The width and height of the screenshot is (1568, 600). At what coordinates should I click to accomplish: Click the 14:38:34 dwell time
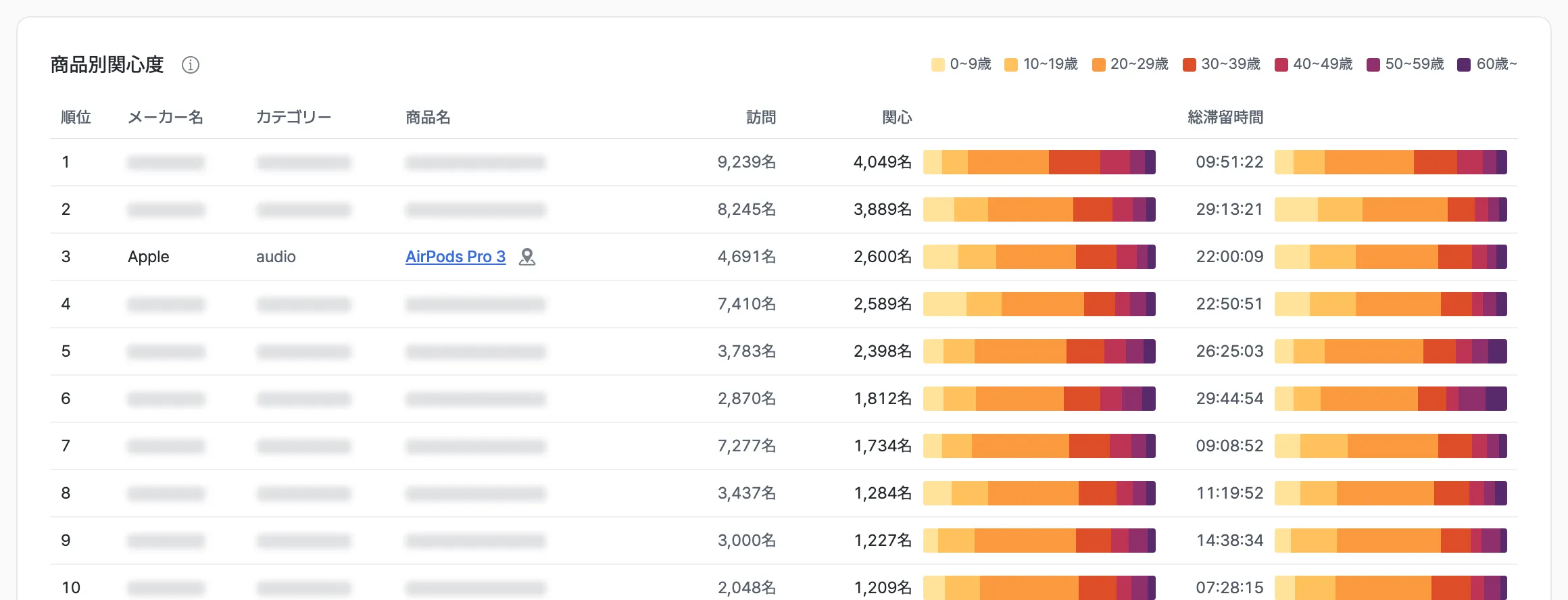(x=1230, y=541)
